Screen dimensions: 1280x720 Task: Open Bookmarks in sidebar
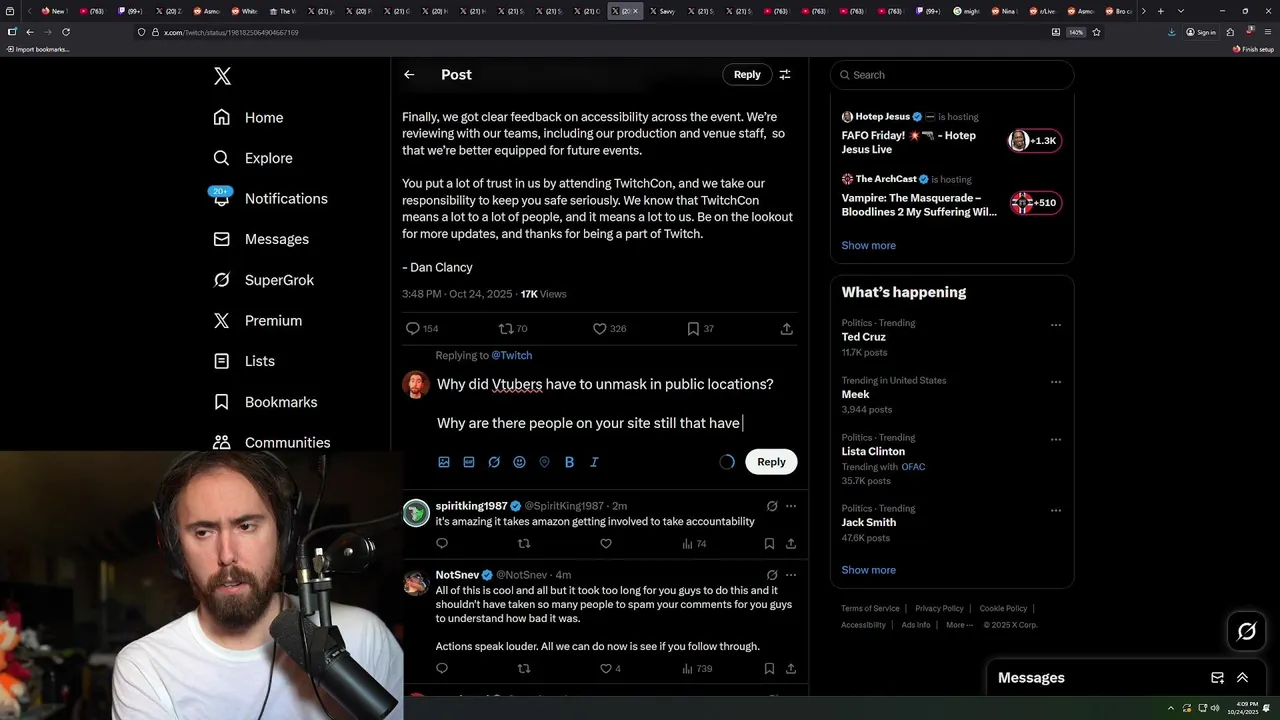pos(265,402)
